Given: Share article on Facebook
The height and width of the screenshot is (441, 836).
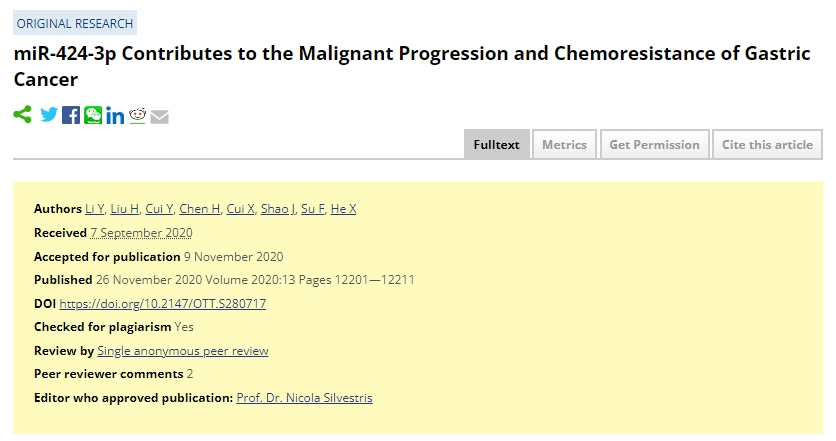Looking at the screenshot, I should tap(71, 115).
